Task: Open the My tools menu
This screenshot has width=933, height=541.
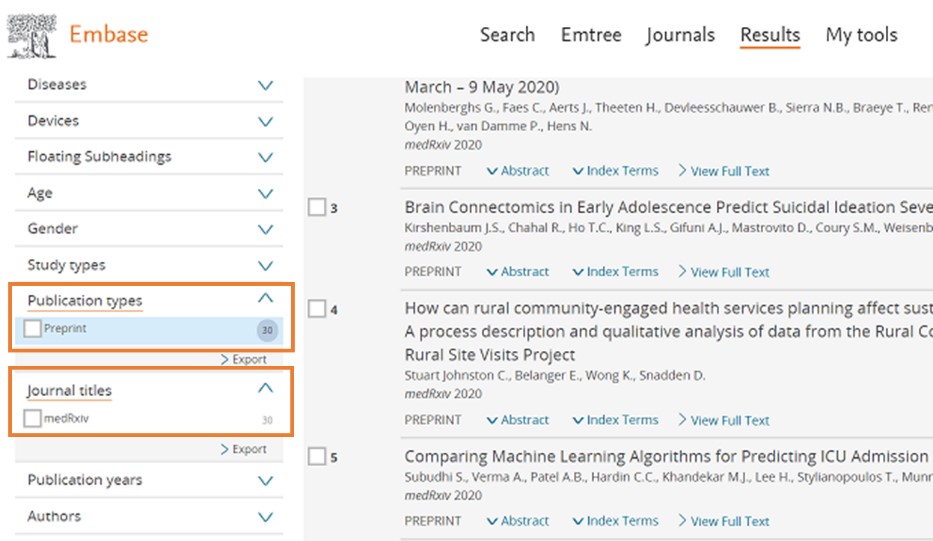Action: pyautogui.click(x=861, y=35)
